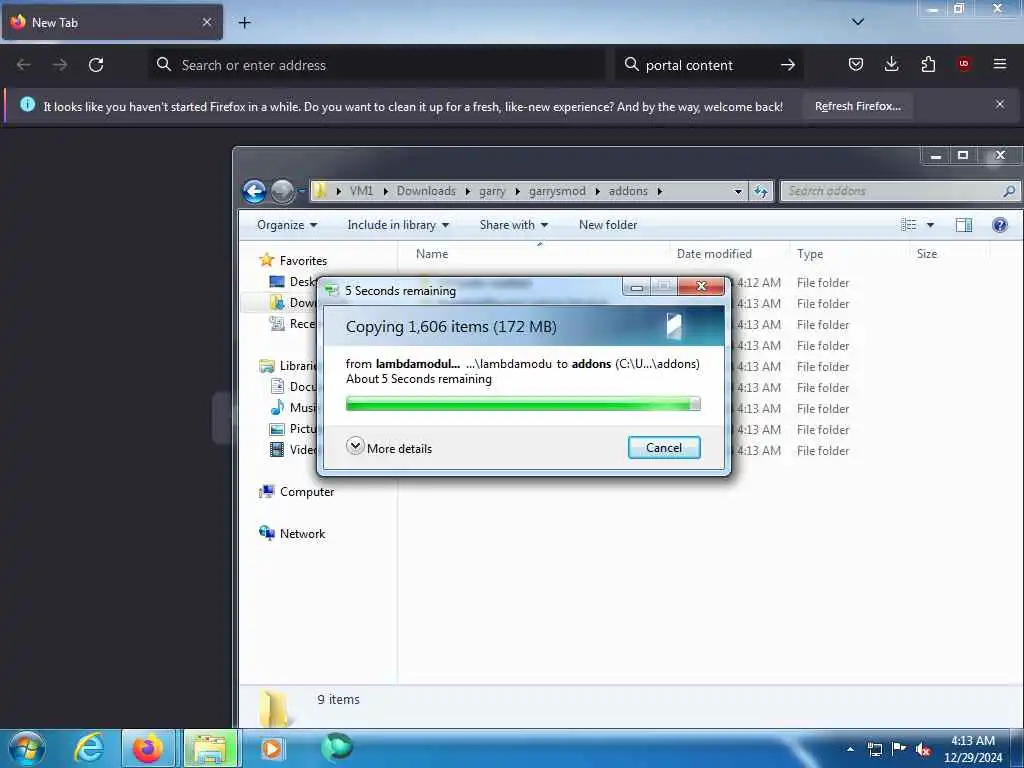Click the muted volume tray icon
Viewport: 1024px width, 768px height.
[923, 749]
